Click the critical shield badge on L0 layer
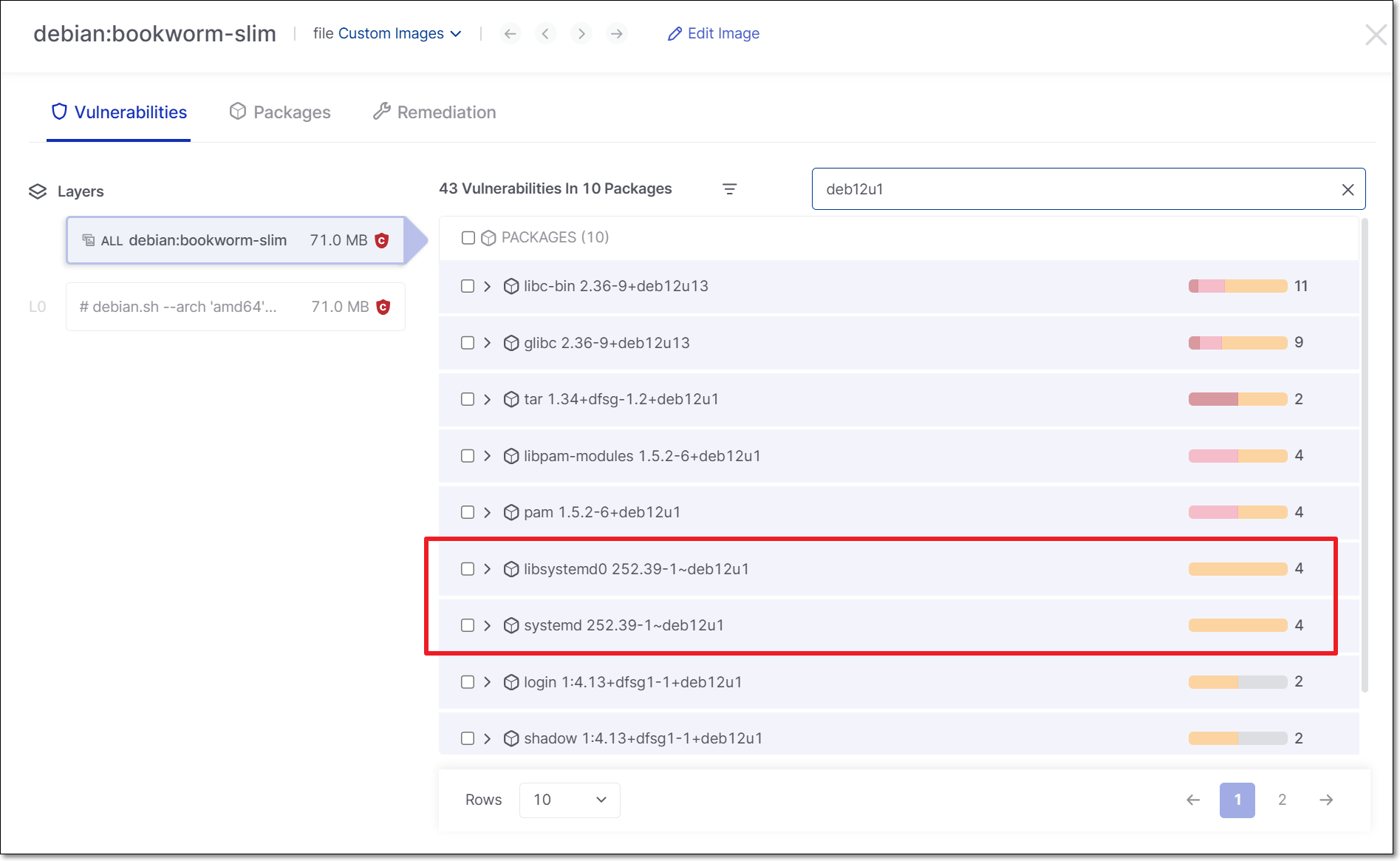Image resolution: width=1400 pixels, height=861 pixels. [x=383, y=307]
